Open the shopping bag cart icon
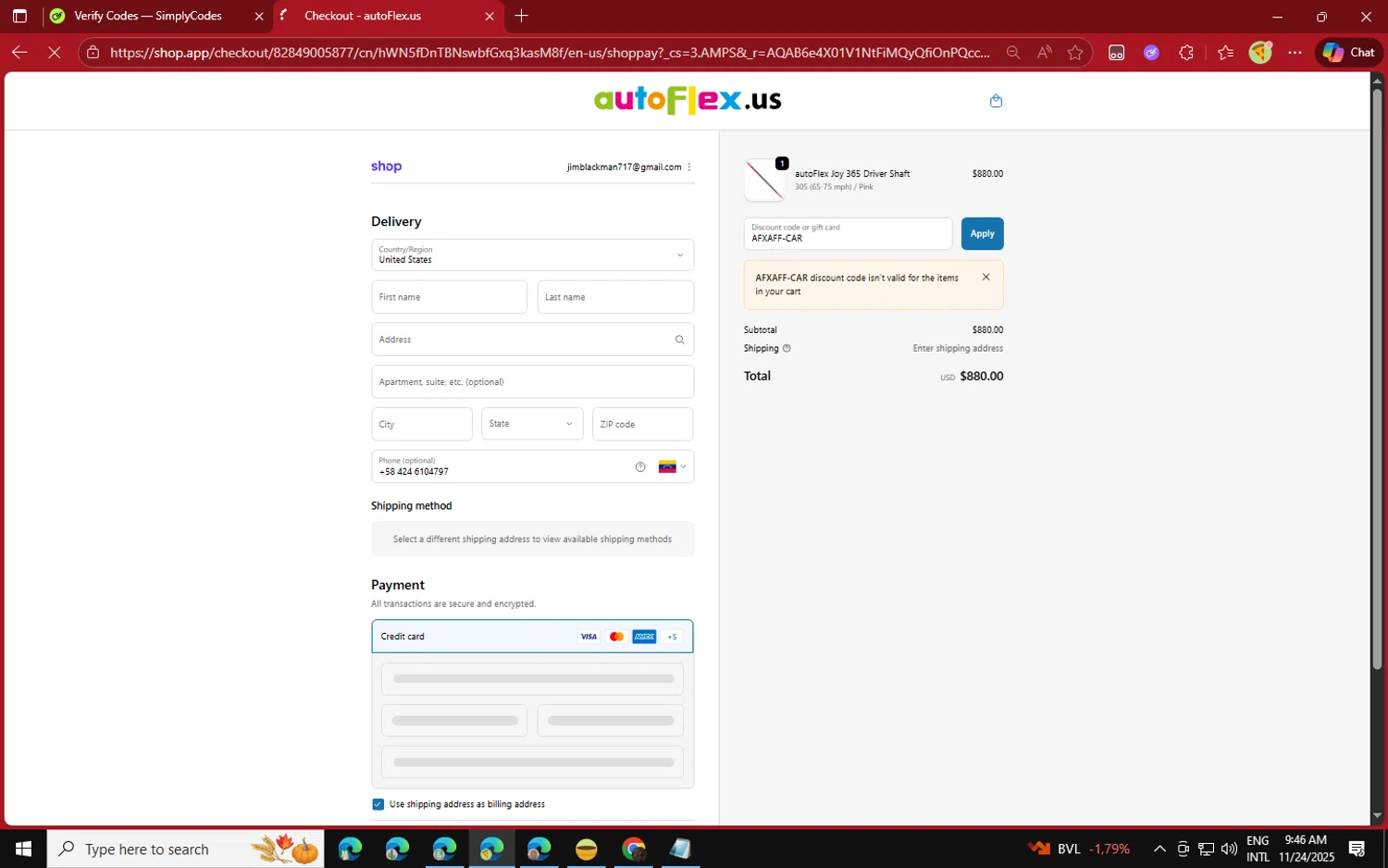Screen dimensions: 1388x868 (996, 101)
